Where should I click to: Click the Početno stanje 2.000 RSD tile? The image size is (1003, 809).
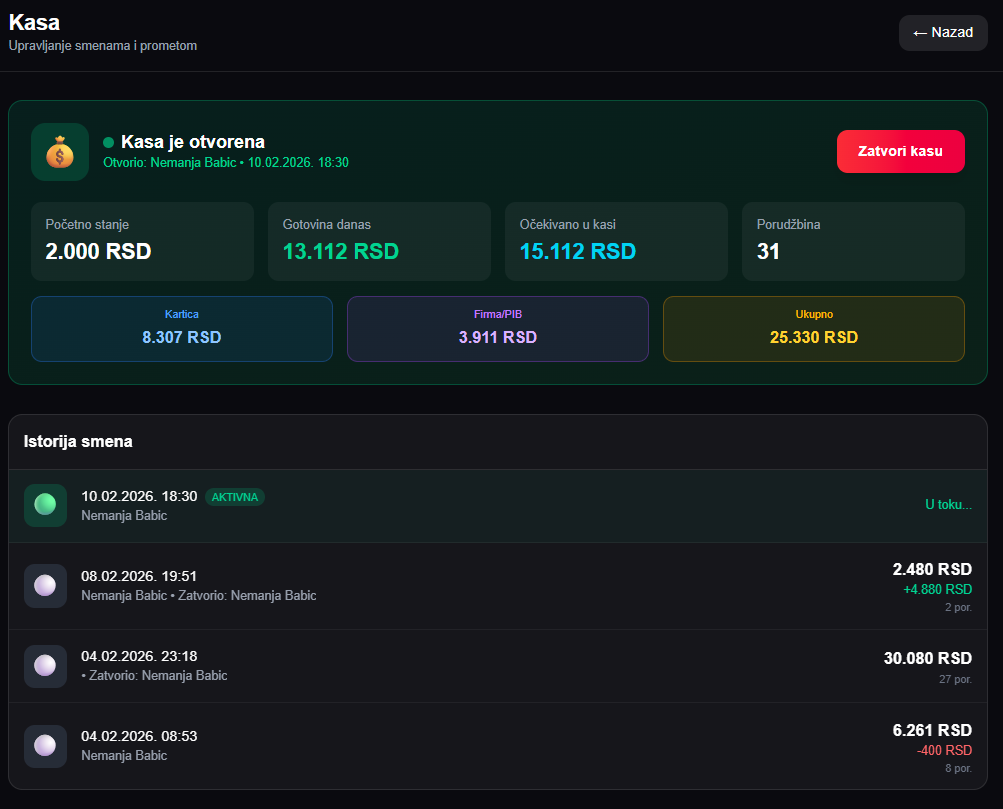pos(143,242)
